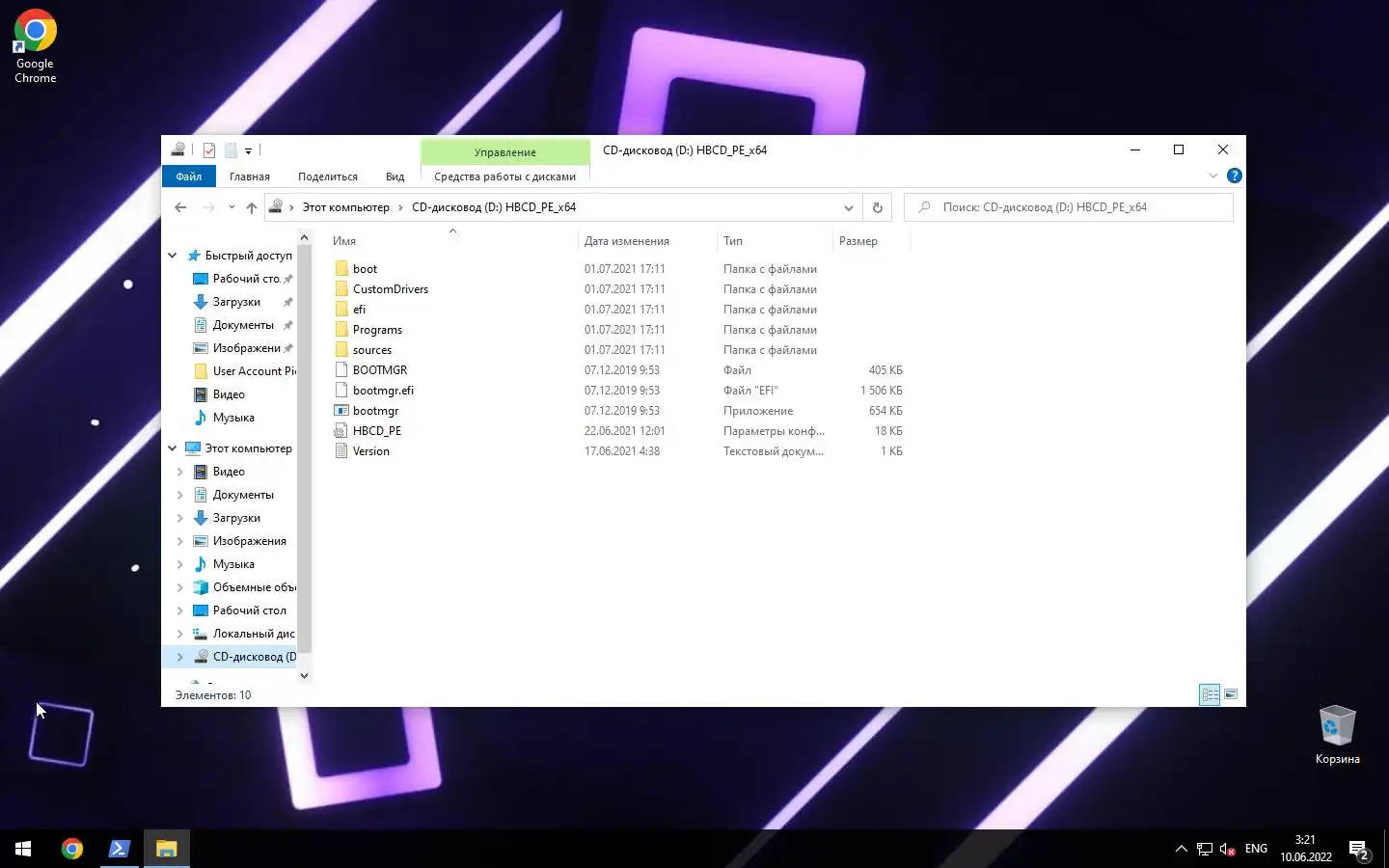This screenshot has height=868, width=1389.
Task: Select the sources folder icon
Action: click(x=341, y=350)
